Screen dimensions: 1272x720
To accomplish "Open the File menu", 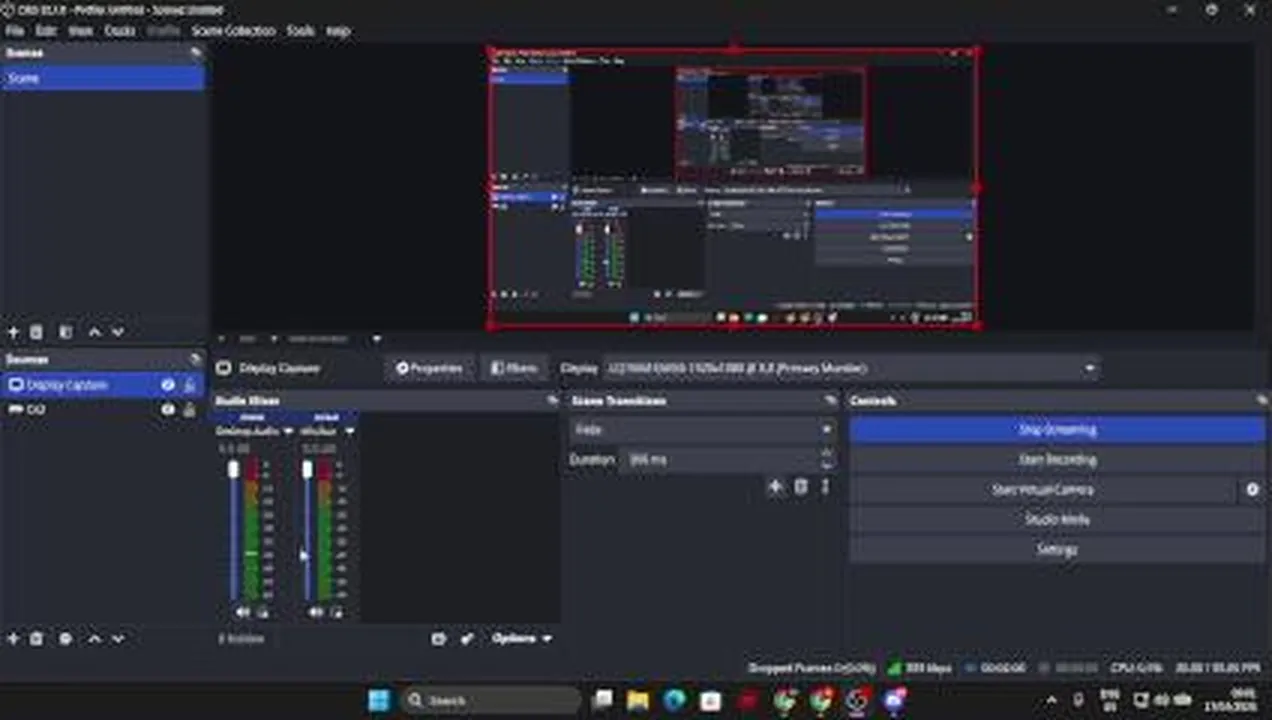I will [x=14, y=31].
